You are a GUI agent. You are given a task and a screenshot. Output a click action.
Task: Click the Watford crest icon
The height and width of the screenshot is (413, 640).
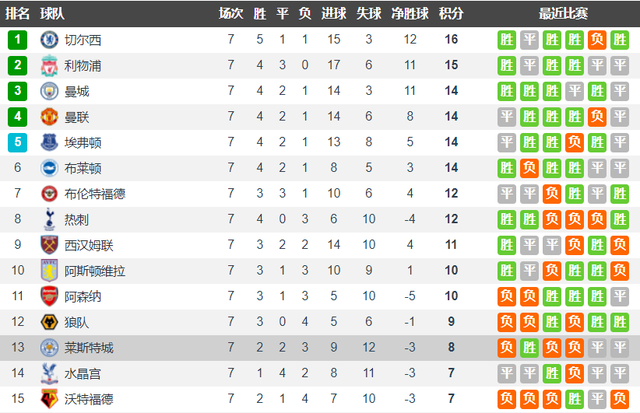coord(49,399)
